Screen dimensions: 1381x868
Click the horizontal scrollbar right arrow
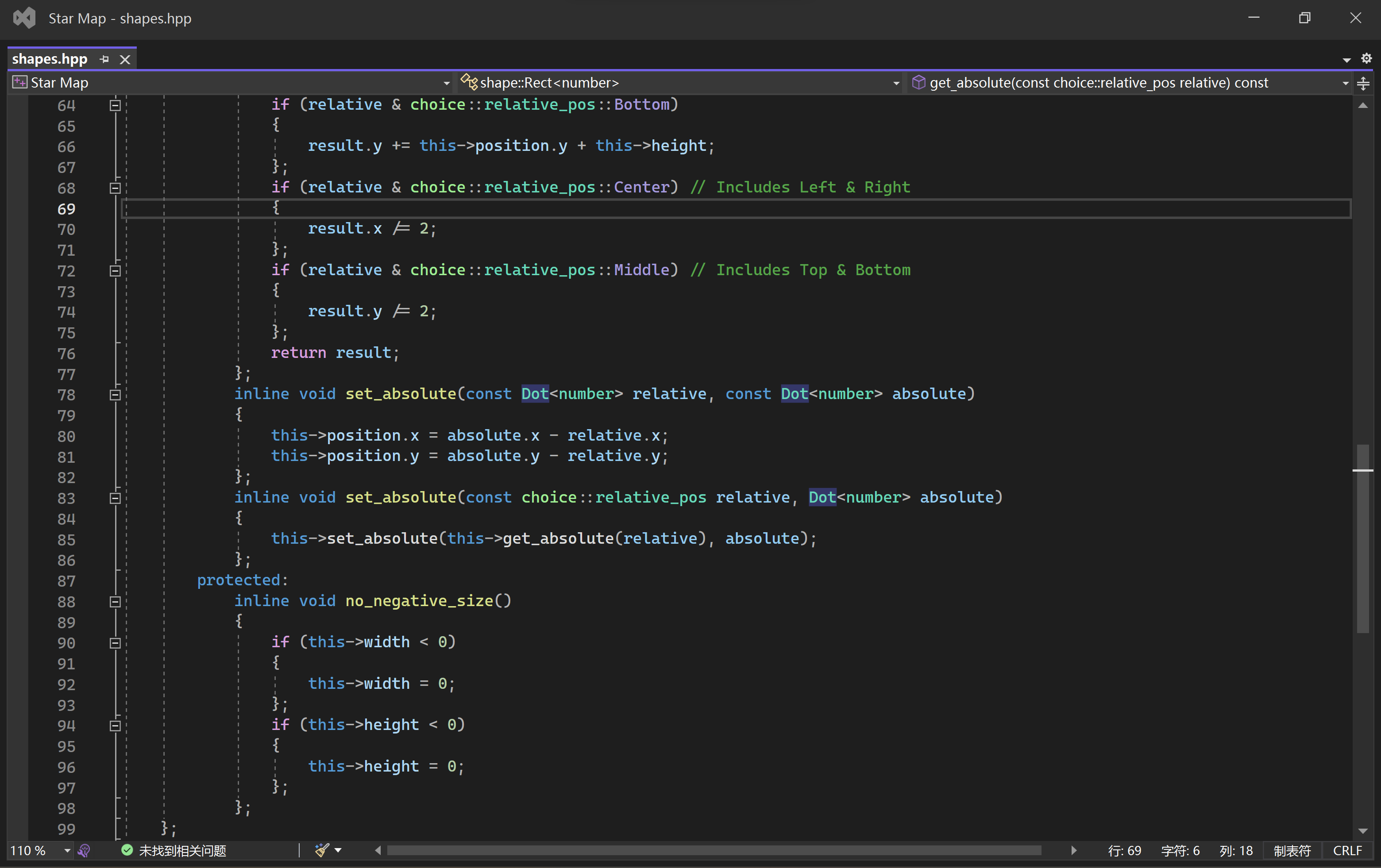point(1074,850)
